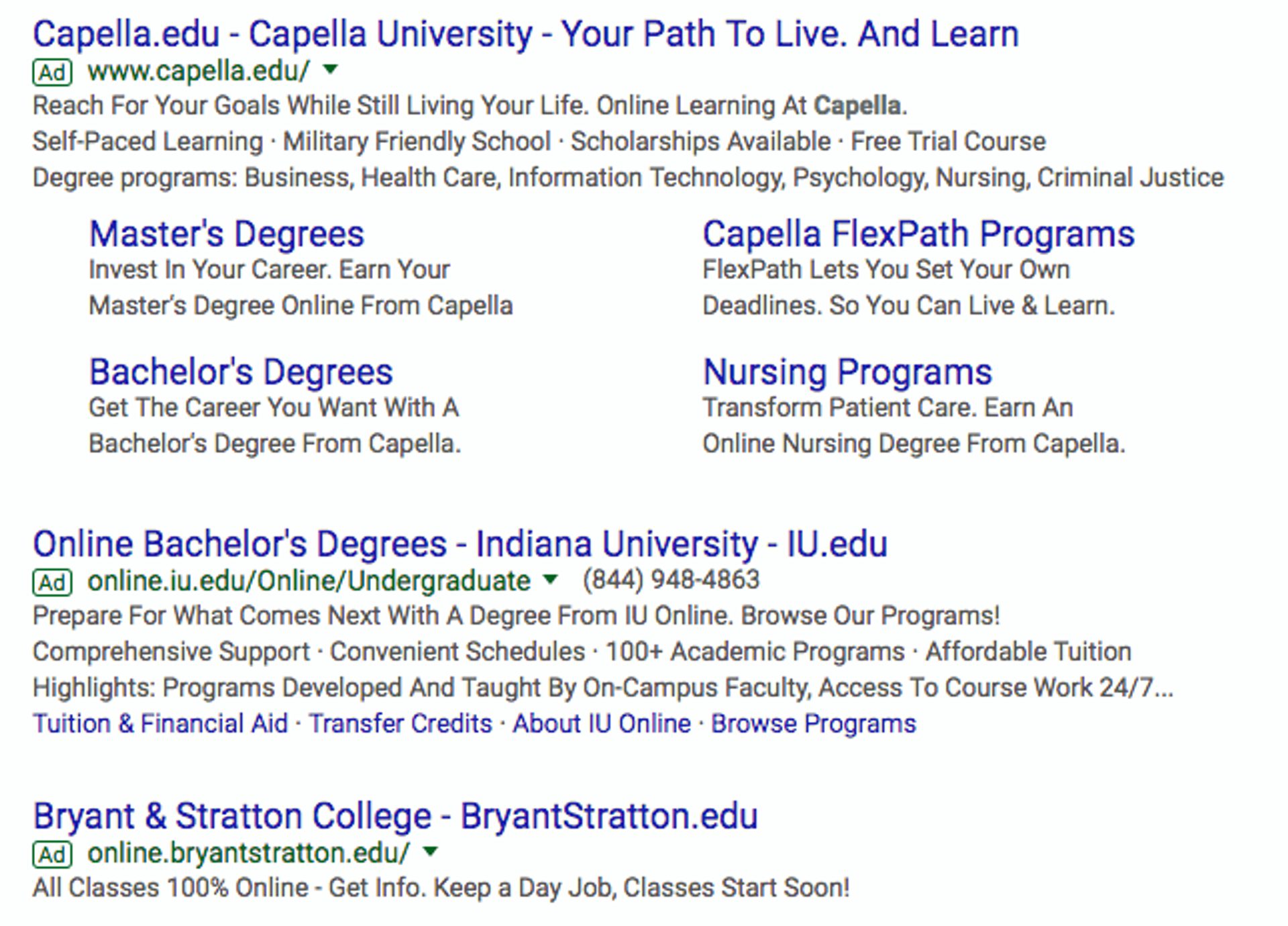Image resolution: width=1288 pixels, height=926 pixels.
Task: Open the Capella FlexPath Programs sitelink
Action: coord(919,233)
